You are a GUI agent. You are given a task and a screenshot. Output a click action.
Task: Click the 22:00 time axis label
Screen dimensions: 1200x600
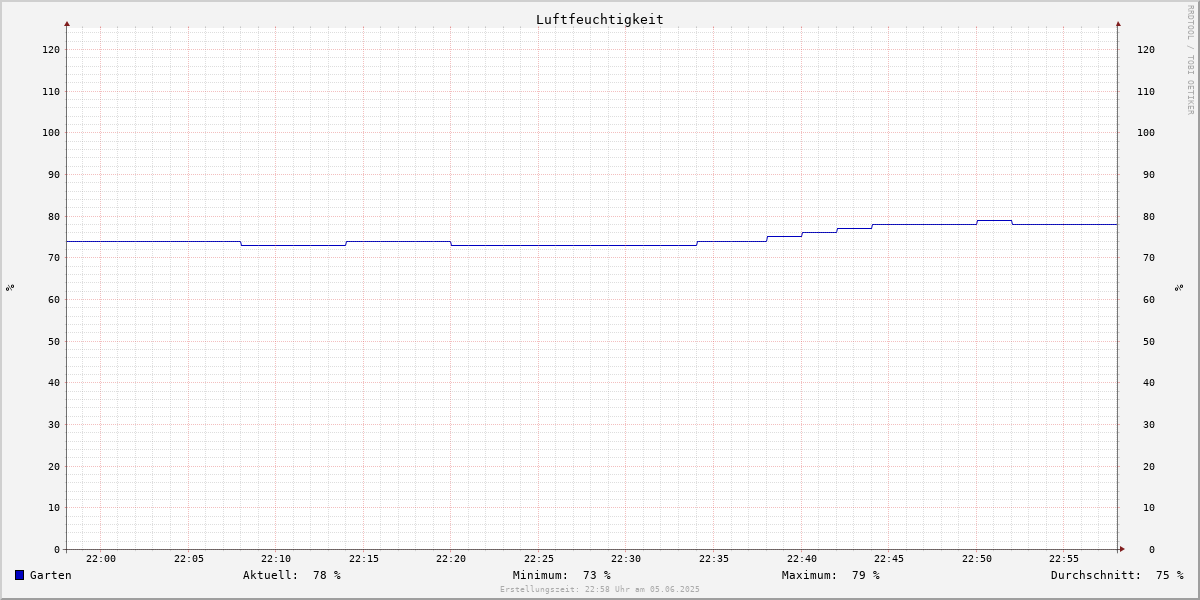point(101,559)
